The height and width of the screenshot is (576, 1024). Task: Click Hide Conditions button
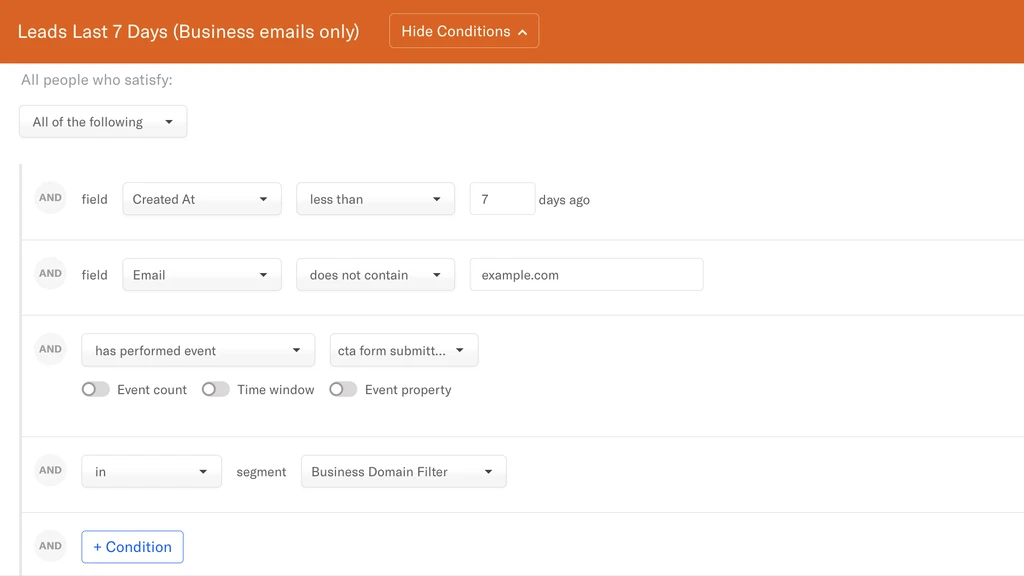tap(464, 31)
